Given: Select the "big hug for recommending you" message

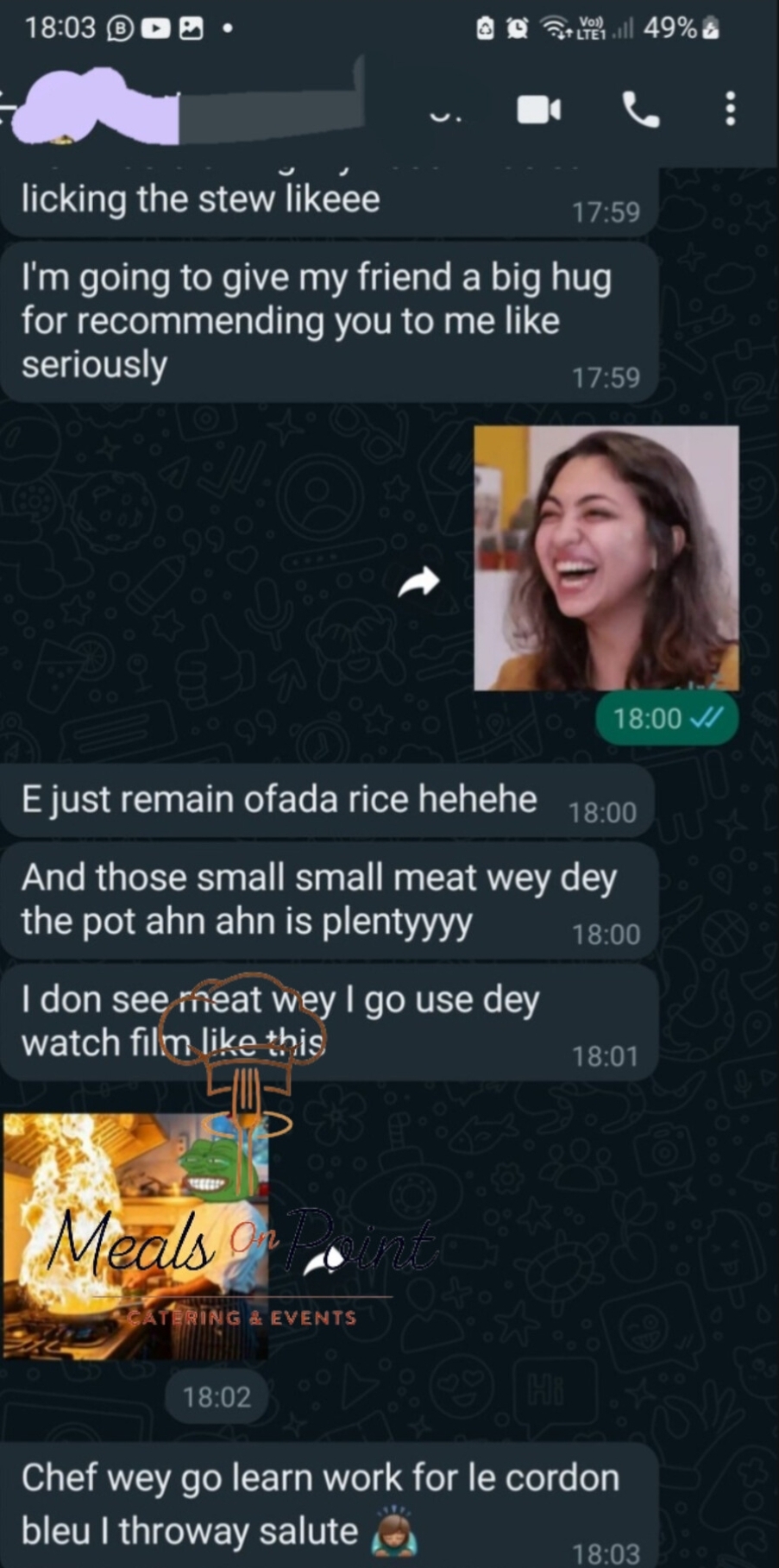Looking at the screenshot, I should click(x=328, y=321).
